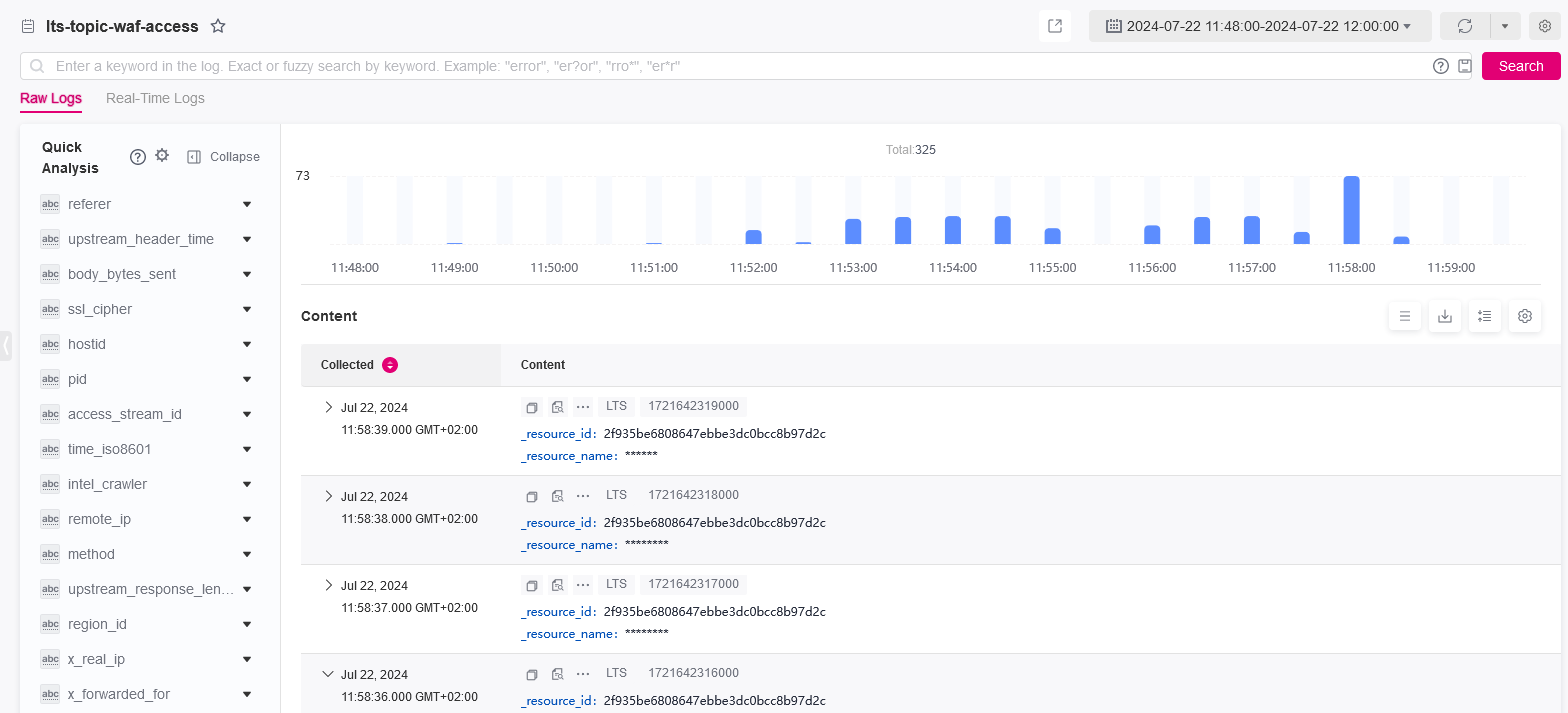The image size is (1568, 713).
Task: Toggle Collected time sort order
Action: coord(390,365)
